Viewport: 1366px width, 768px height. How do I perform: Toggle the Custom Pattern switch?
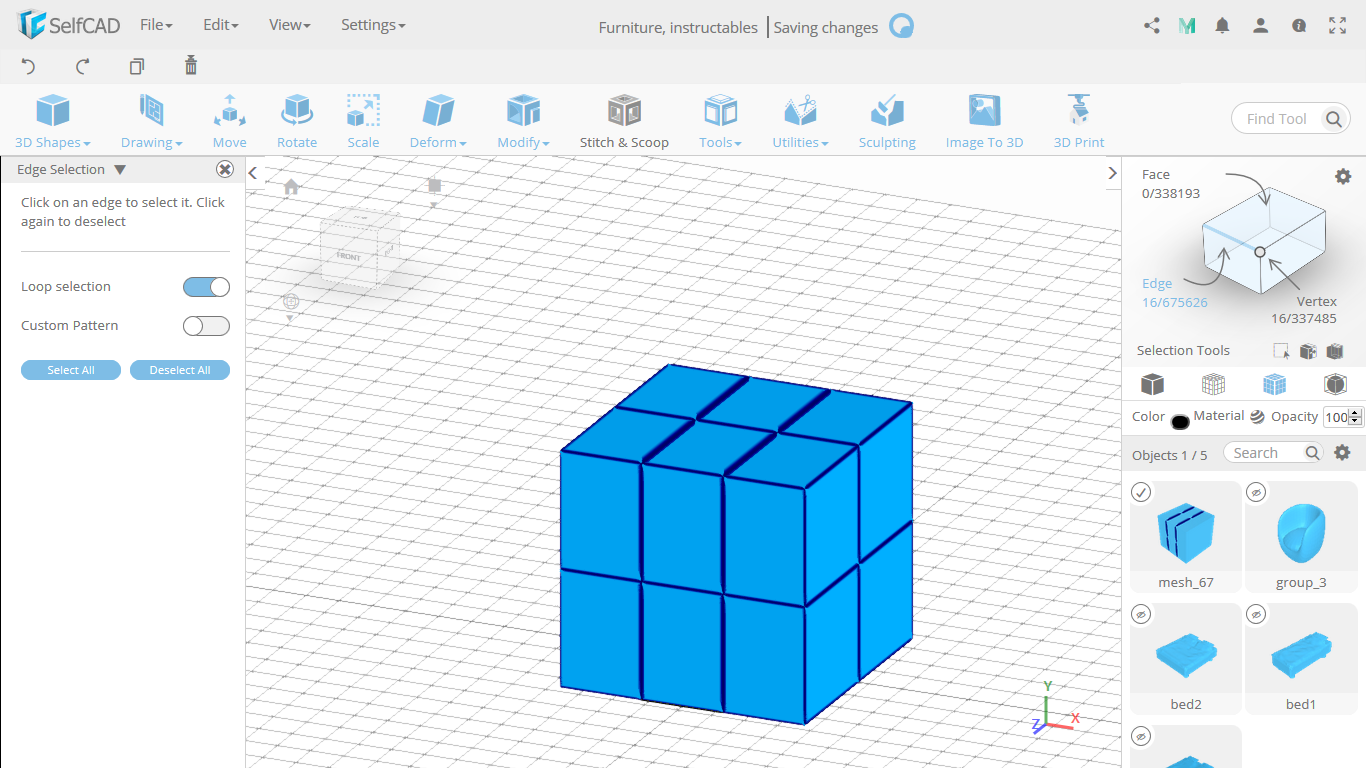coord(206,326)
